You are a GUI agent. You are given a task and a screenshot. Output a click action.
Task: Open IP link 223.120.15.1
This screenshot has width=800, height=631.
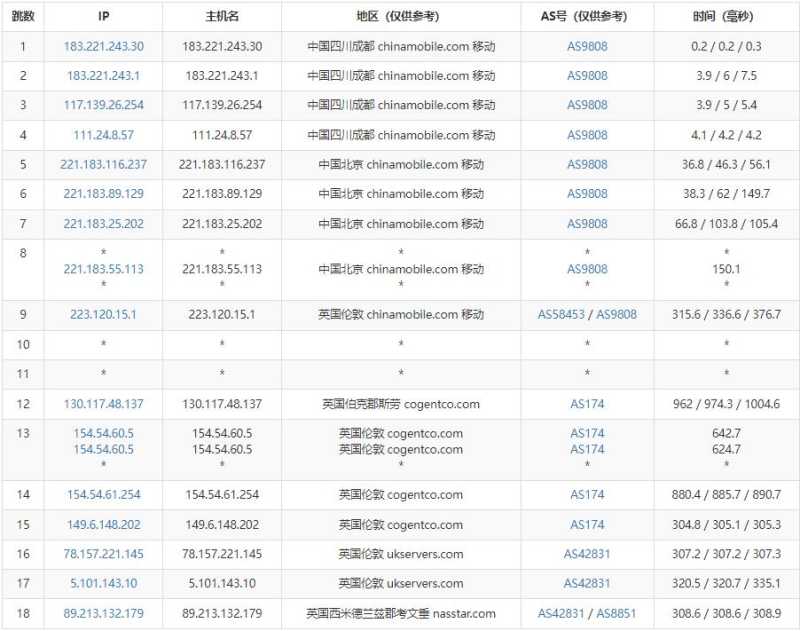(104, 314)
